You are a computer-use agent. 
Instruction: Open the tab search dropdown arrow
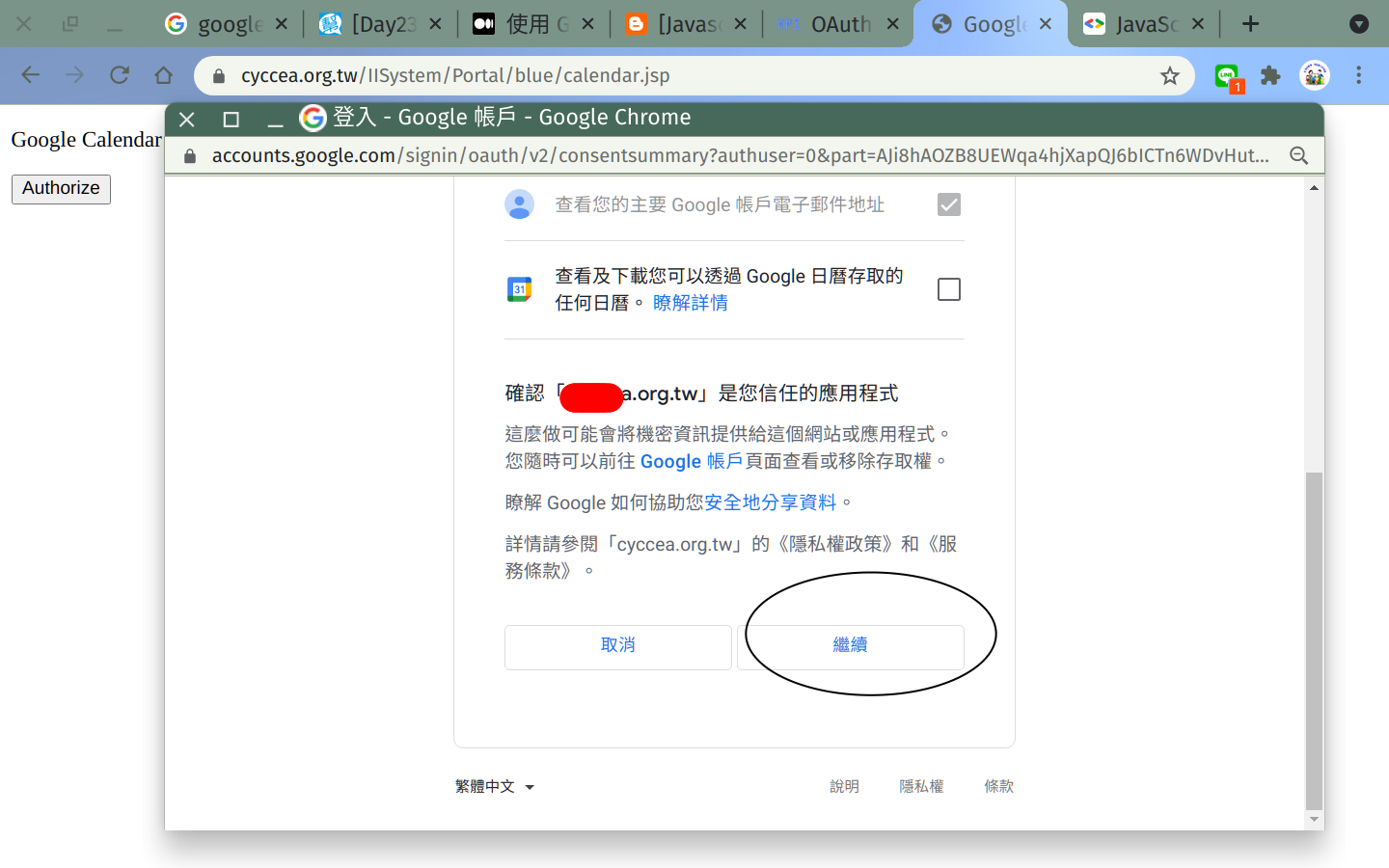(x=1359, y=24)
